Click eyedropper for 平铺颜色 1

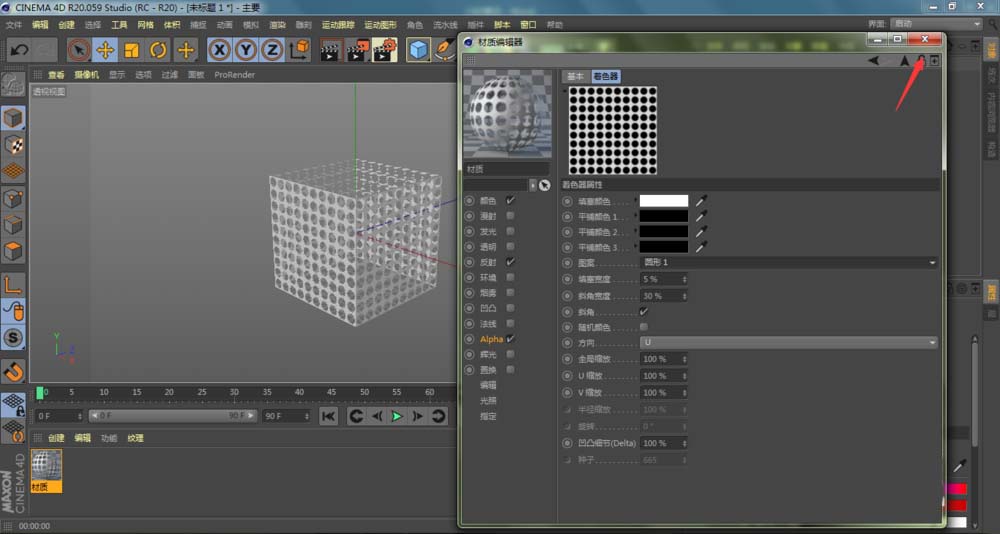[x=701, y=216]
